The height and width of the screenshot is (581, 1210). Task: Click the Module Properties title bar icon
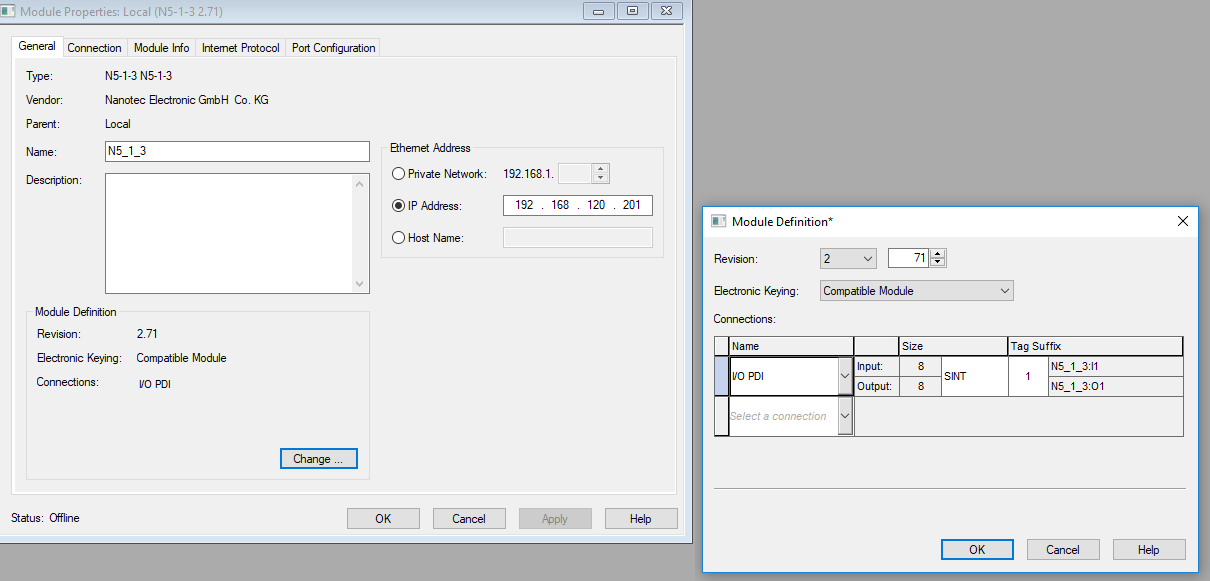pyautogui.click(x=10, y=11)
